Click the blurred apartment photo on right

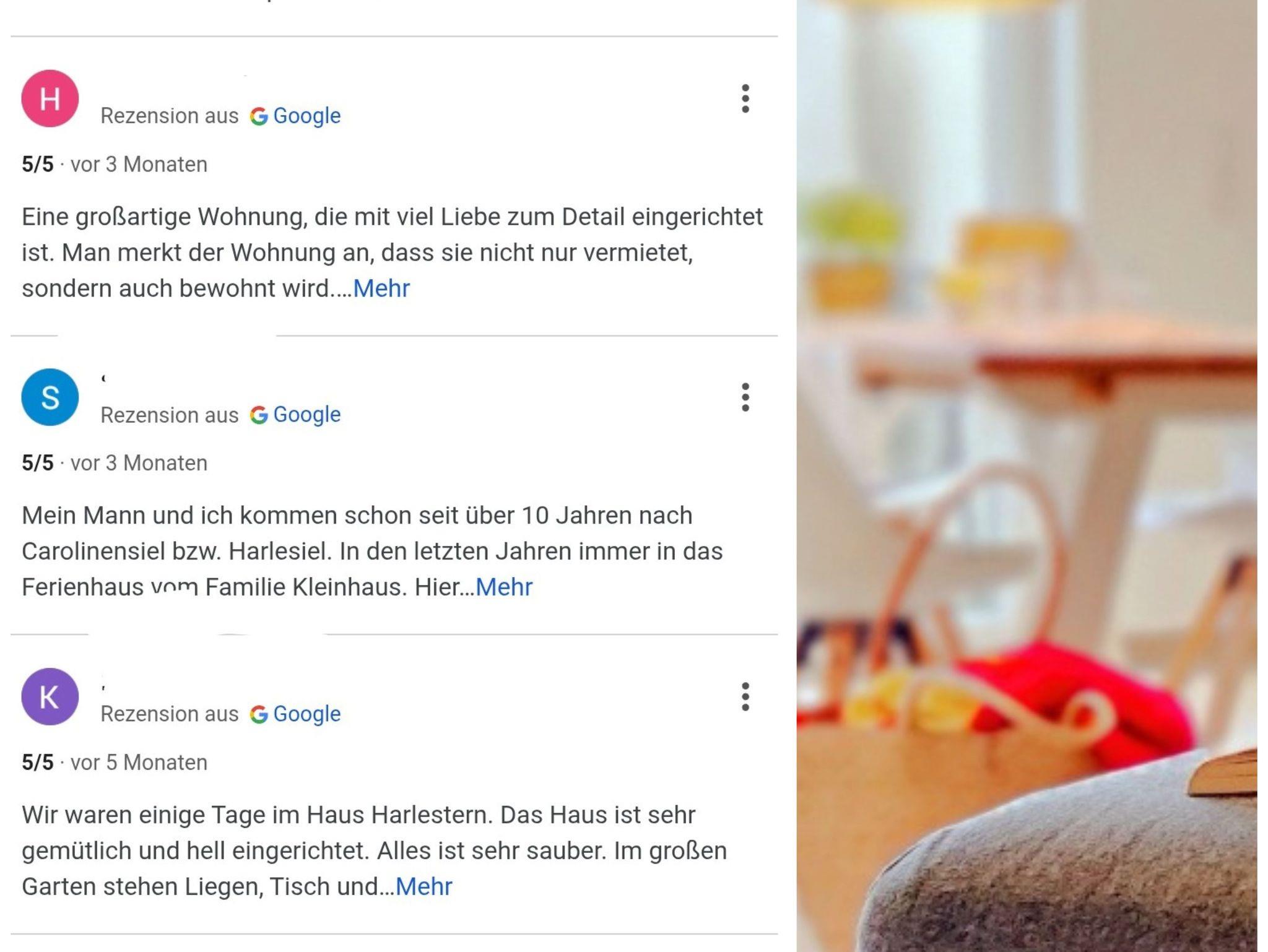point(1027,476)
